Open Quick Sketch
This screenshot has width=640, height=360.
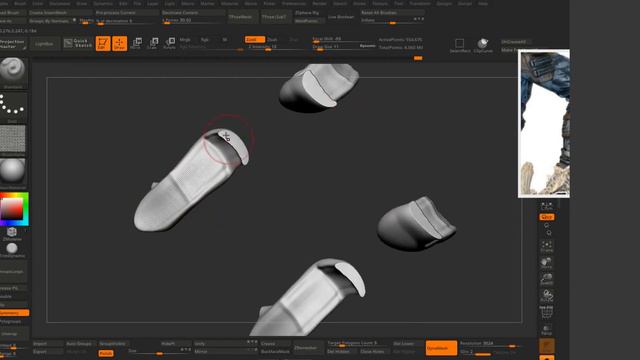78,43
